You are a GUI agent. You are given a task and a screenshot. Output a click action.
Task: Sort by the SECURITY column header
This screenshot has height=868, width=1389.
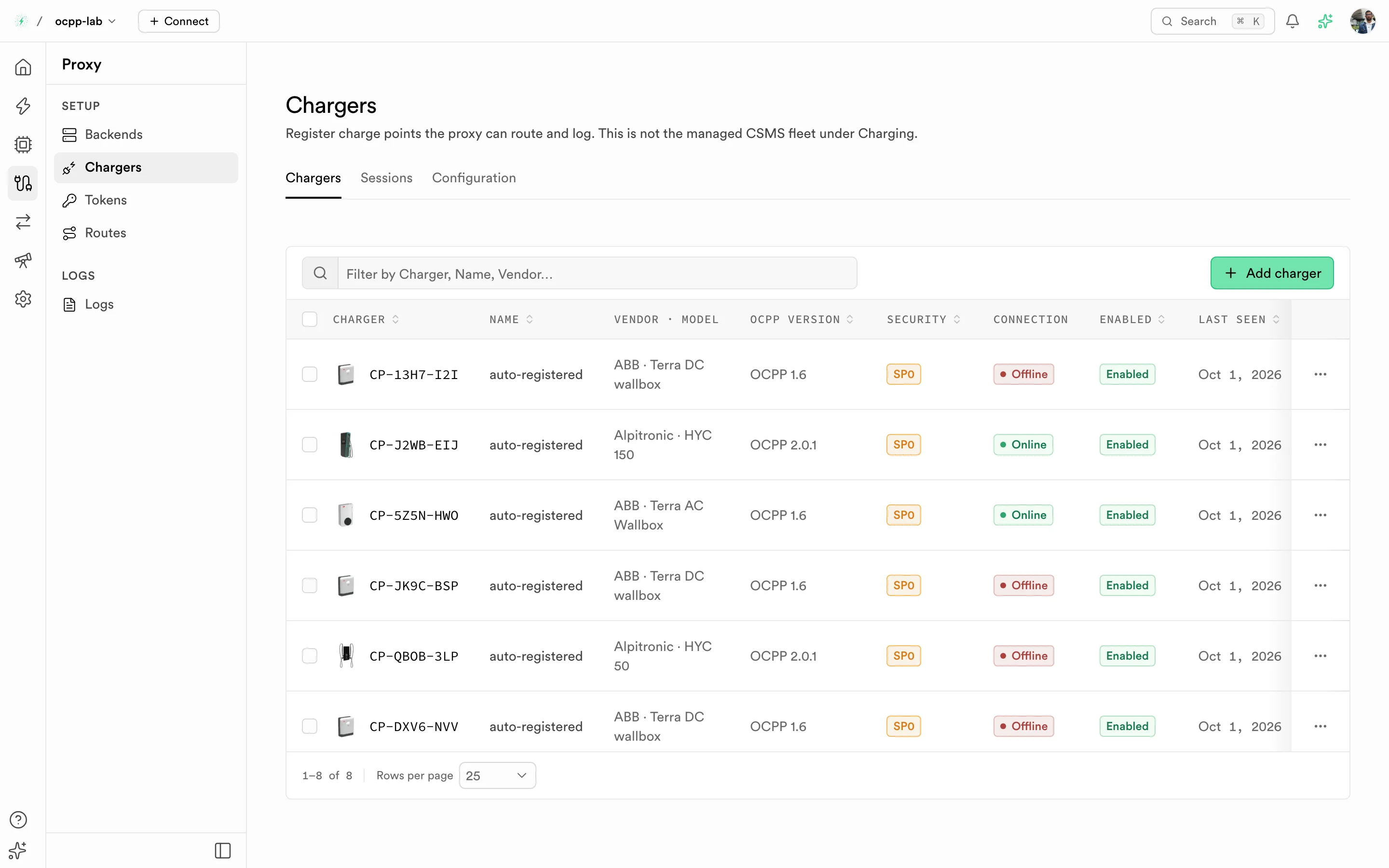923,319
